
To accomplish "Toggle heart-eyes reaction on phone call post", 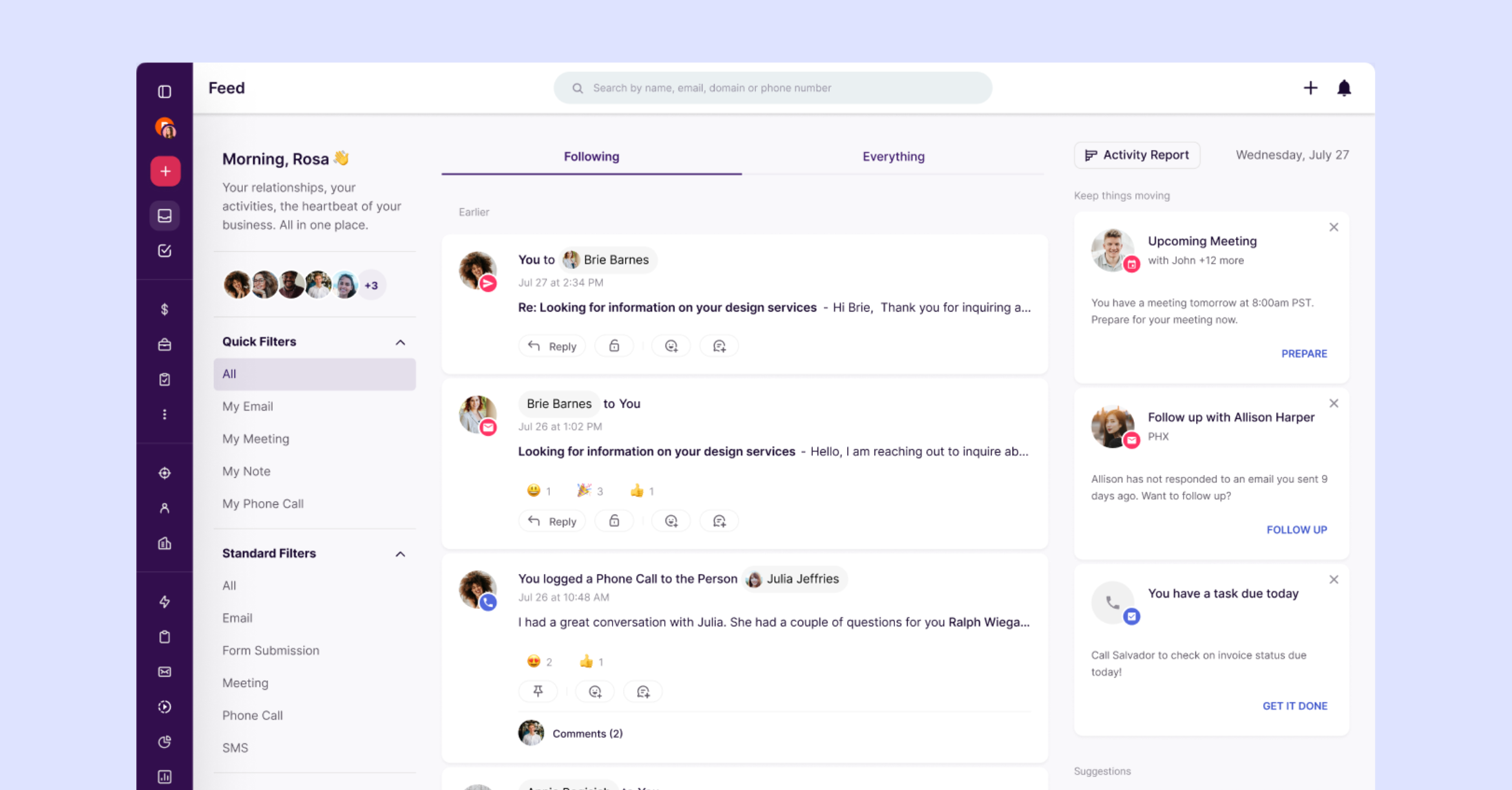I will click(x=539, y=661).
